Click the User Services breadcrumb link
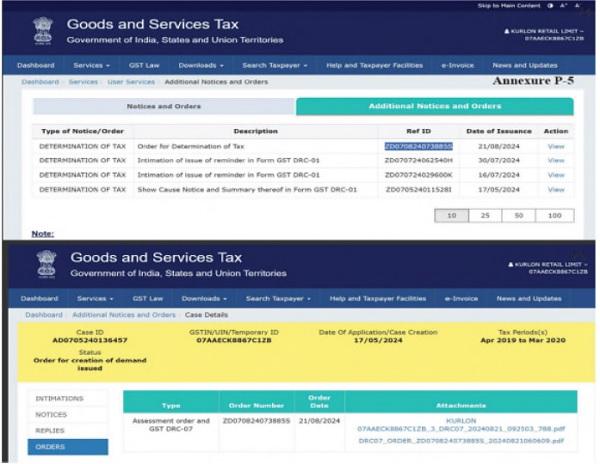600x464 pixels. point(131,82)
